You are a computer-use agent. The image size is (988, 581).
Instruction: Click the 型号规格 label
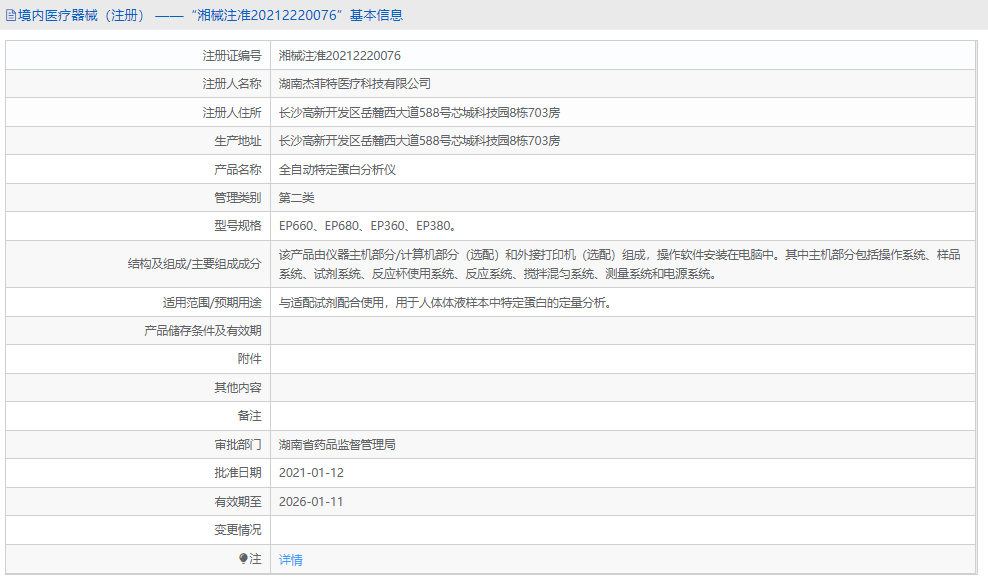[238, 226]
